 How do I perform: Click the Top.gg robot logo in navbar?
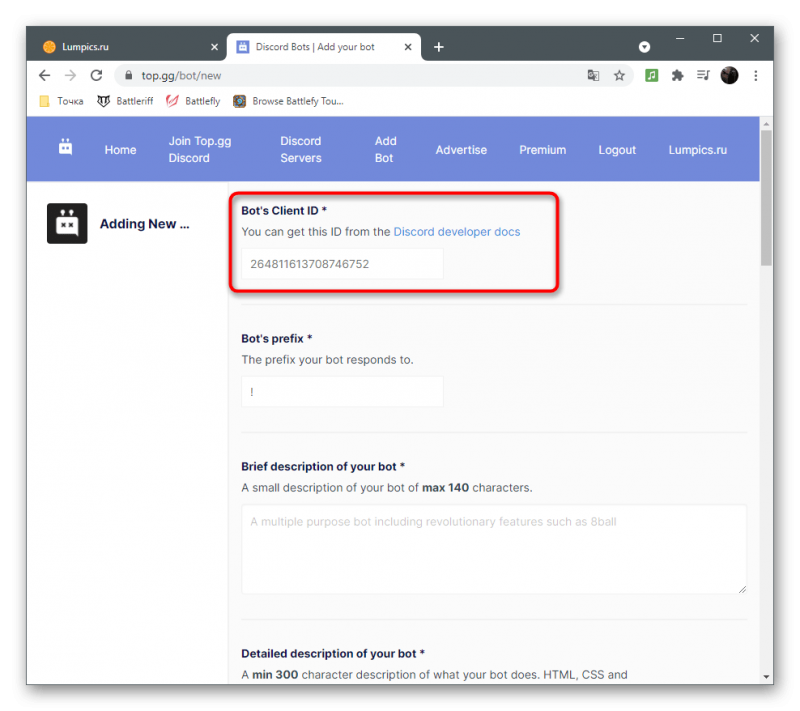(x=65, y=147)
